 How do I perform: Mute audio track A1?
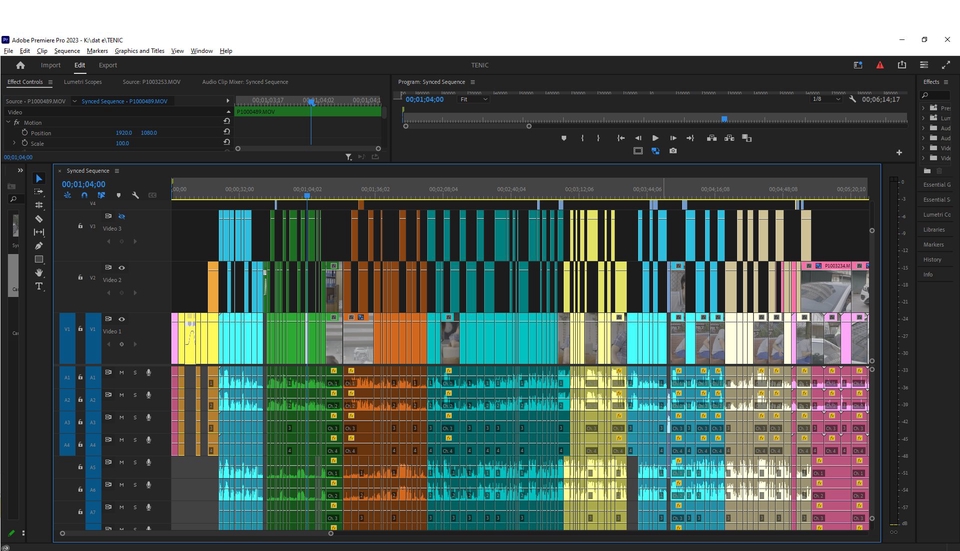[122, 372]
